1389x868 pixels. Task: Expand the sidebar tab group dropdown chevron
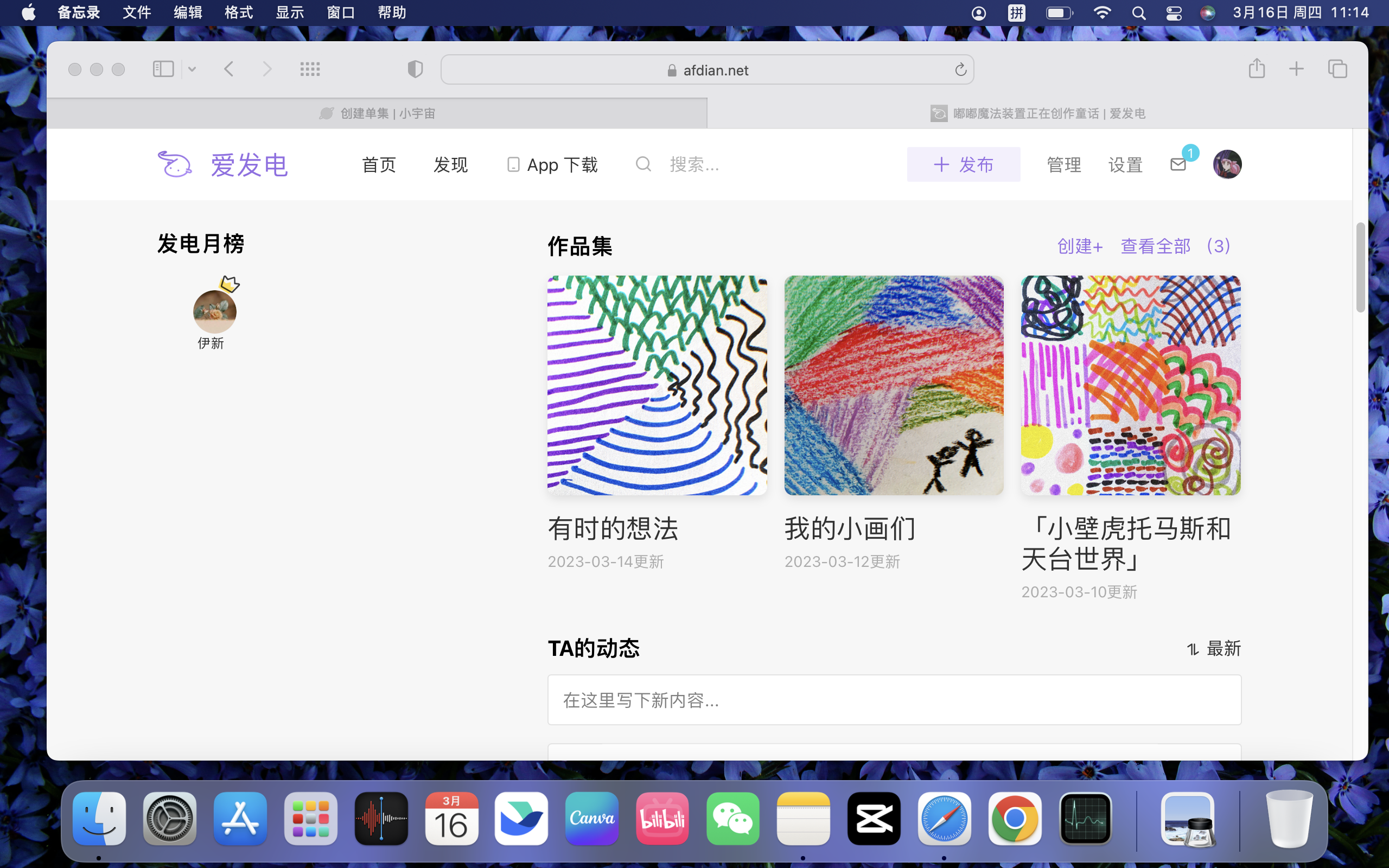point(192,69)
